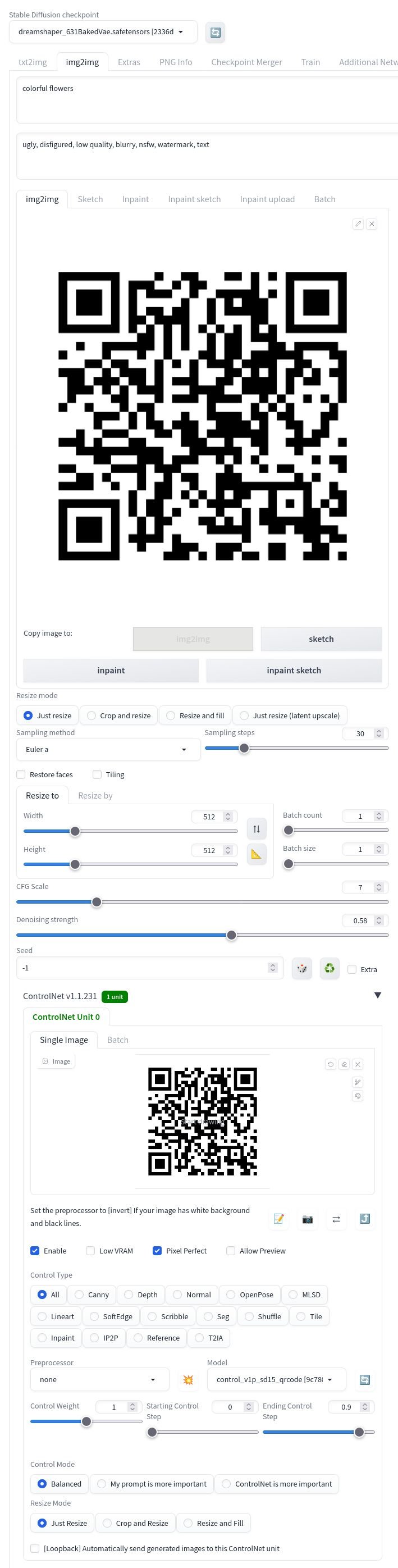Copy image to inpaint button
398x1568 pixels.
(111, 670)
